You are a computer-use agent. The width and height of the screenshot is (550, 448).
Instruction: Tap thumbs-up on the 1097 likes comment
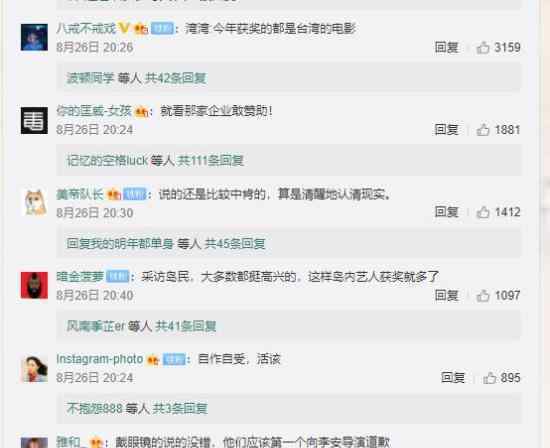tap(483, 295)
